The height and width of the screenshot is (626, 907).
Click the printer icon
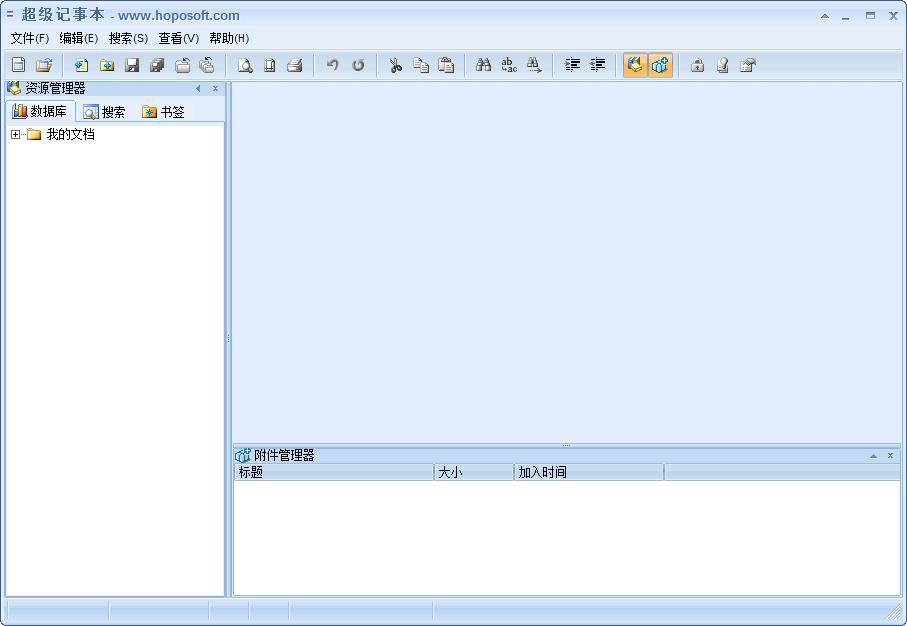295,65
